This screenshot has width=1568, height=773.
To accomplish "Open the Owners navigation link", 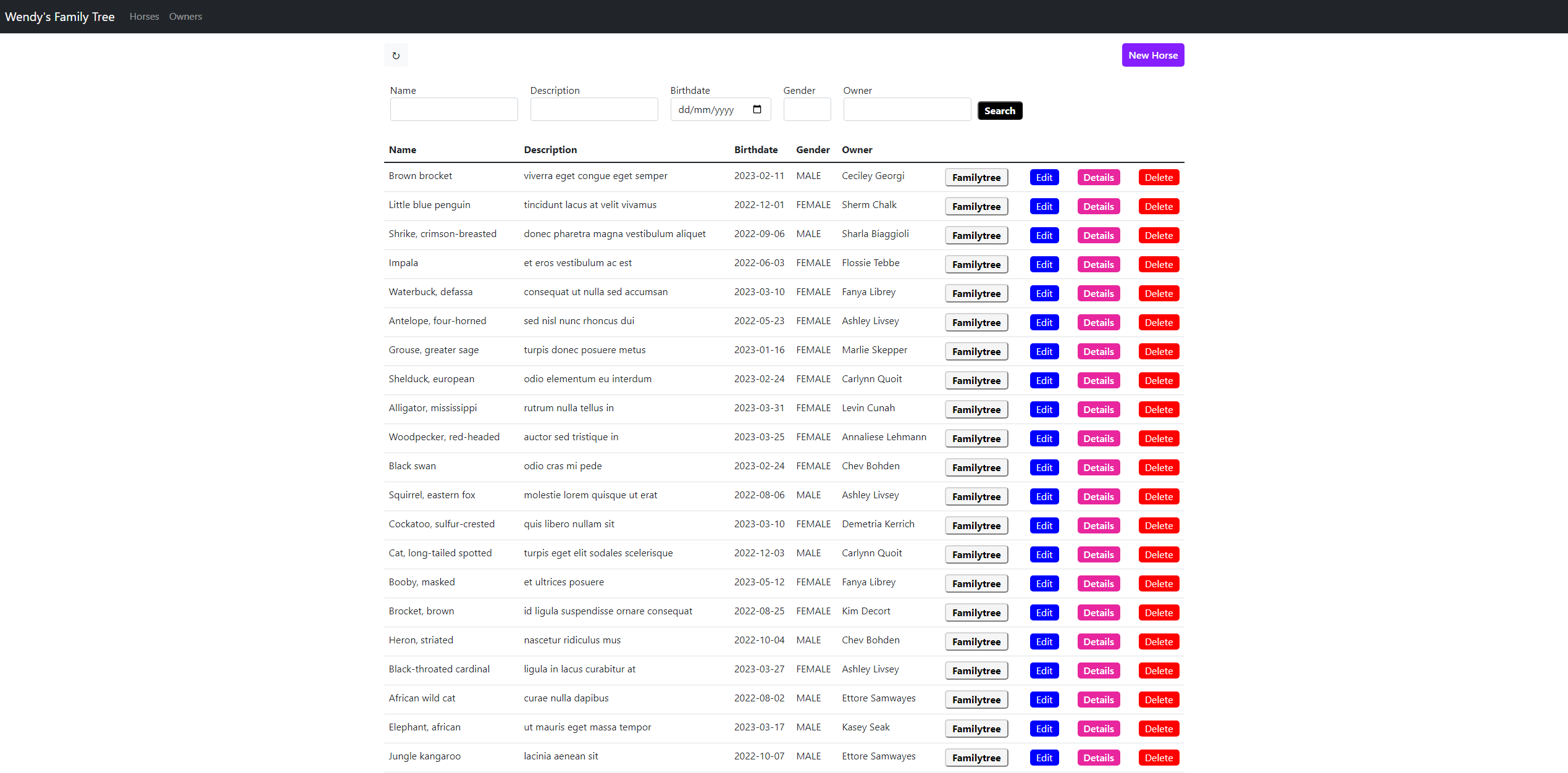I will click(x=185, y=17).
